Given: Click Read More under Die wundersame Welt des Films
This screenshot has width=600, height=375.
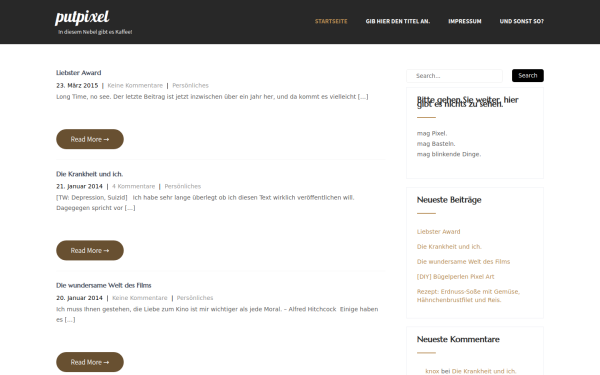Looking at the screenshot, I should [90, 362].
